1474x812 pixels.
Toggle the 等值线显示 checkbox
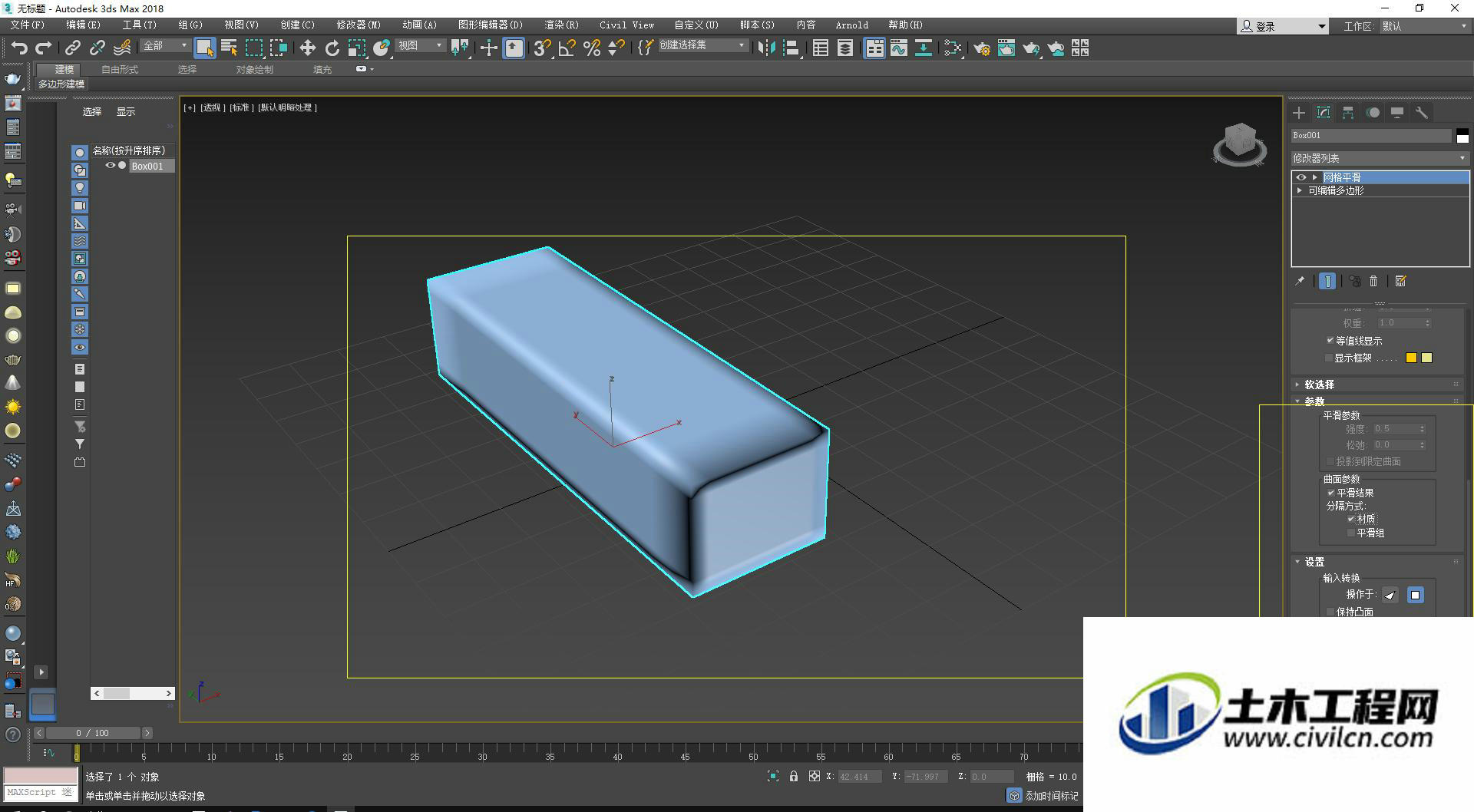click(1330, 340)
